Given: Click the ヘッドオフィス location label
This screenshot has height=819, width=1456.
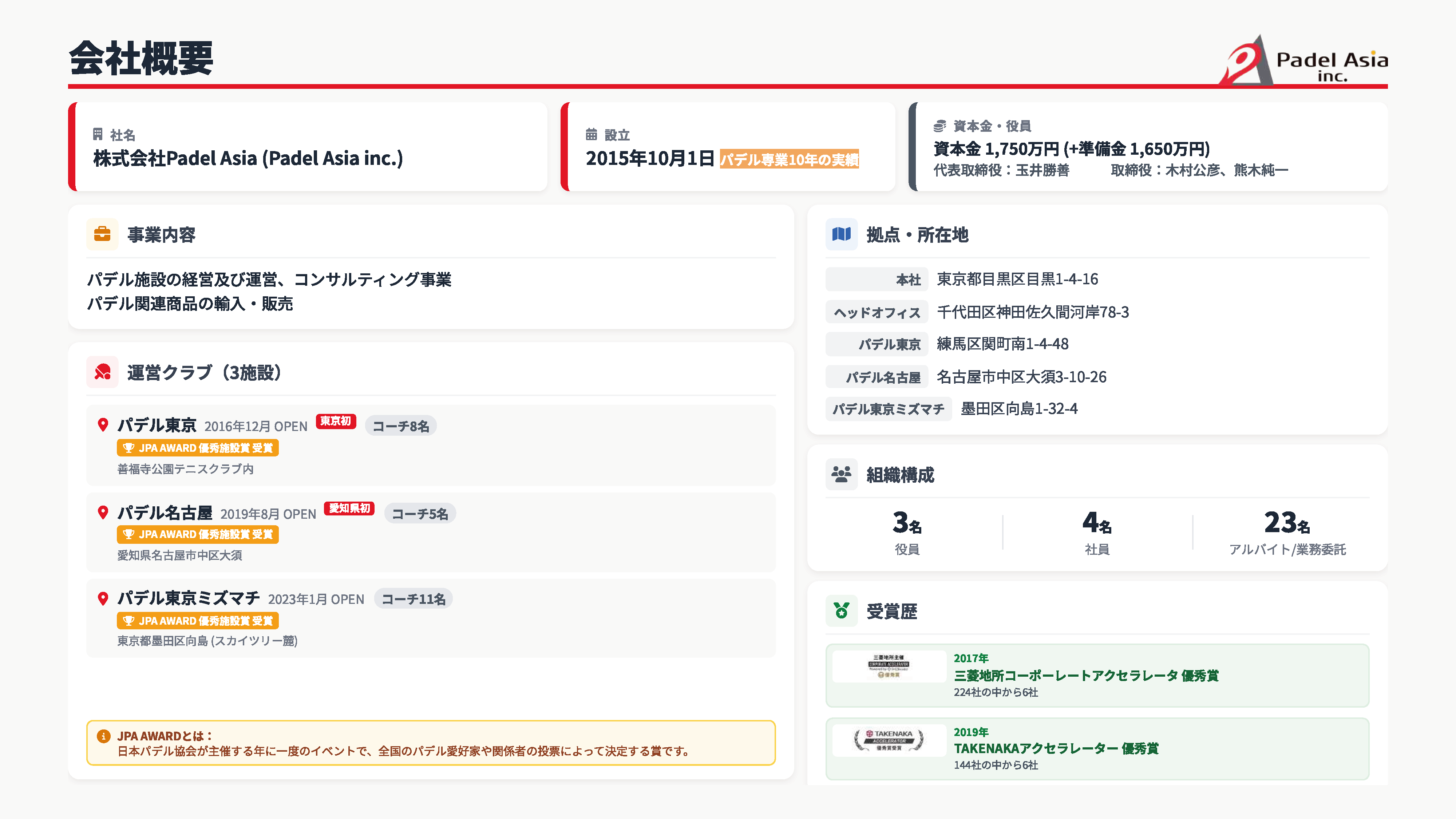Looking at the screenshot, I should 877,312.
